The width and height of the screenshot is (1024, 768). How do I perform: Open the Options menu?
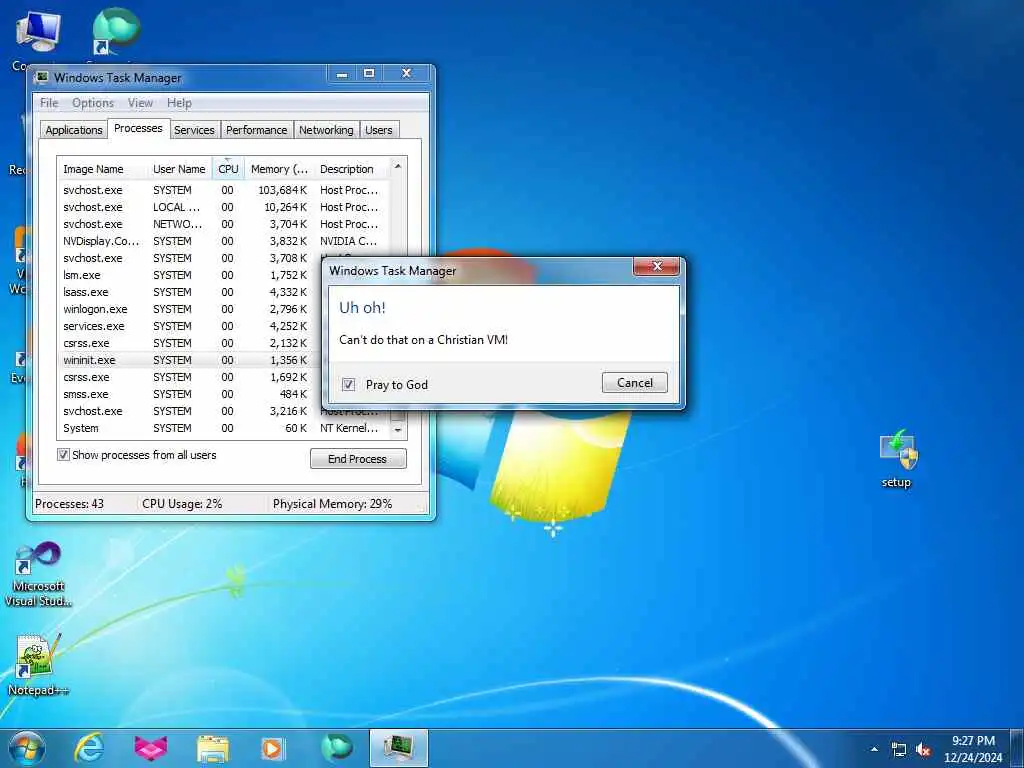pyautogui.click(x=93, y=103)
